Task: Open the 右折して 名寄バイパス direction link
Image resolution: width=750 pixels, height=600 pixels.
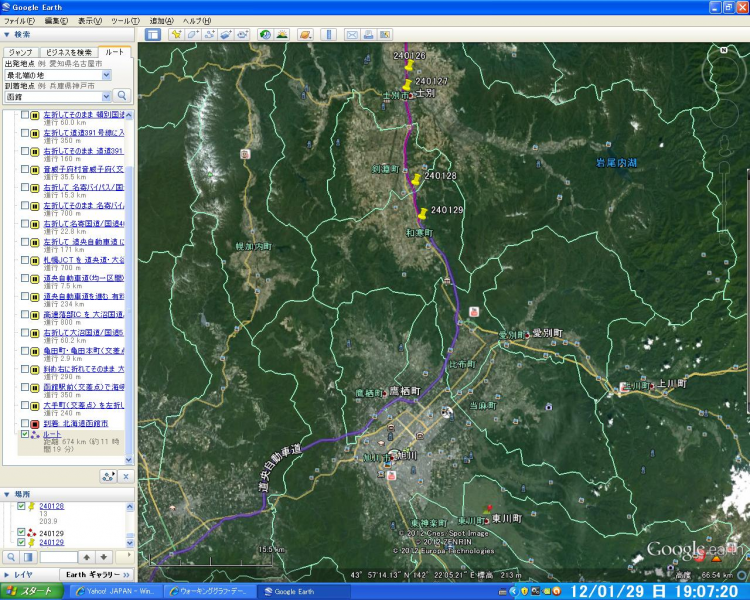Action: [x=84, y=187]
